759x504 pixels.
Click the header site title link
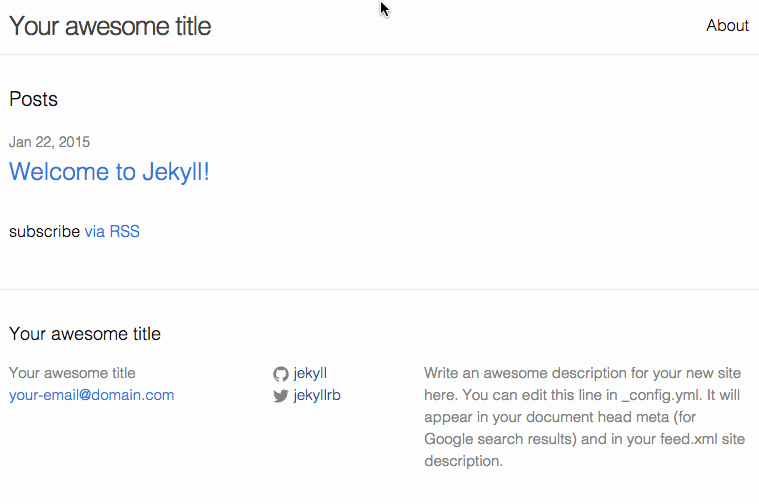110,26
